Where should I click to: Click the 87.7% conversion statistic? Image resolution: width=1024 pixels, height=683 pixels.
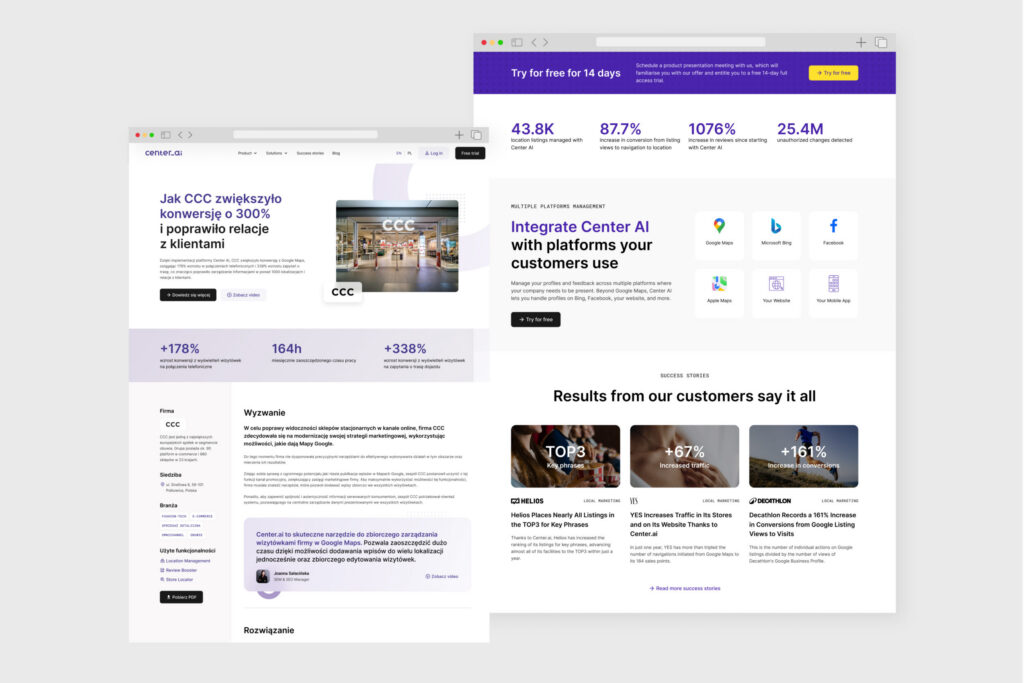click(639, 136)
